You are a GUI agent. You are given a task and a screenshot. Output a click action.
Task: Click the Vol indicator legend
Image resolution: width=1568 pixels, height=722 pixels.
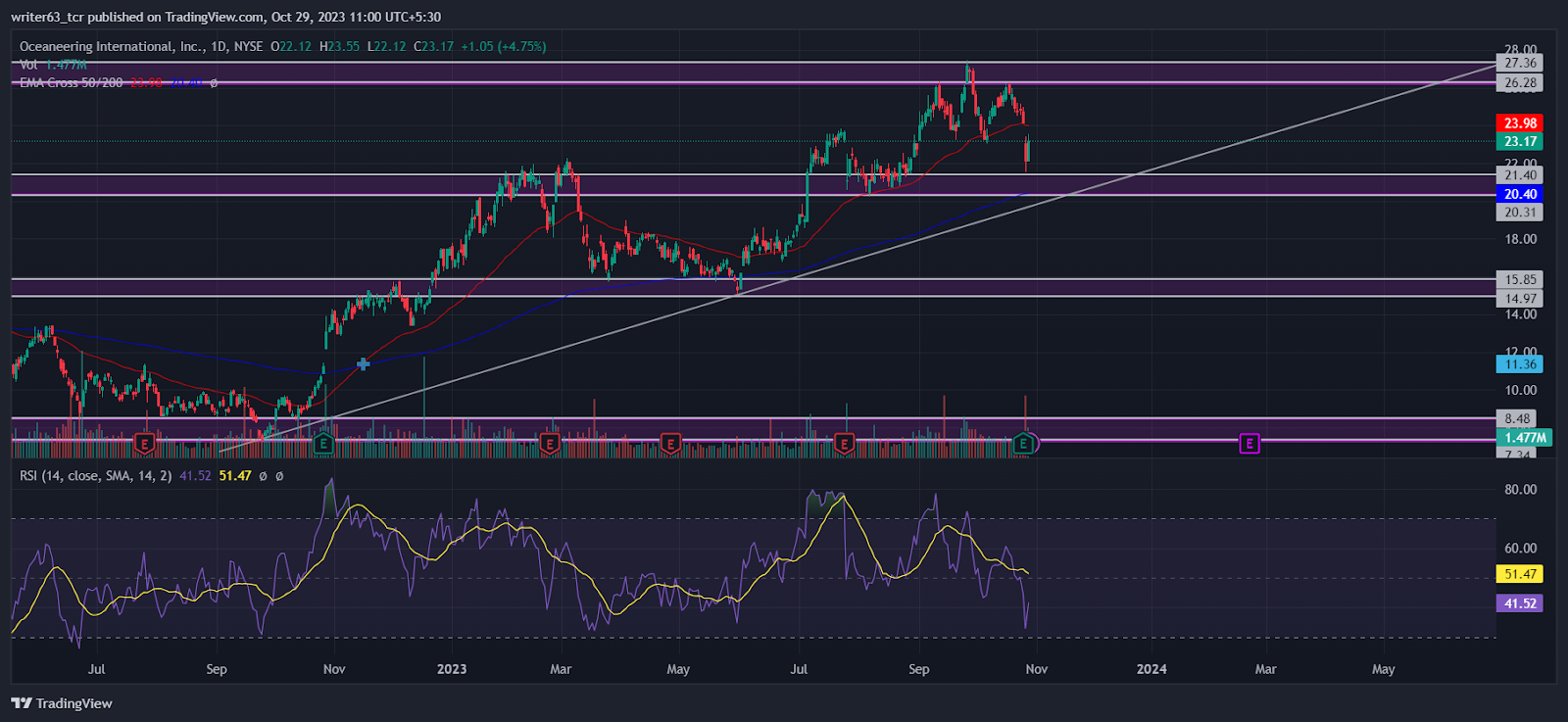pos(53,65)
